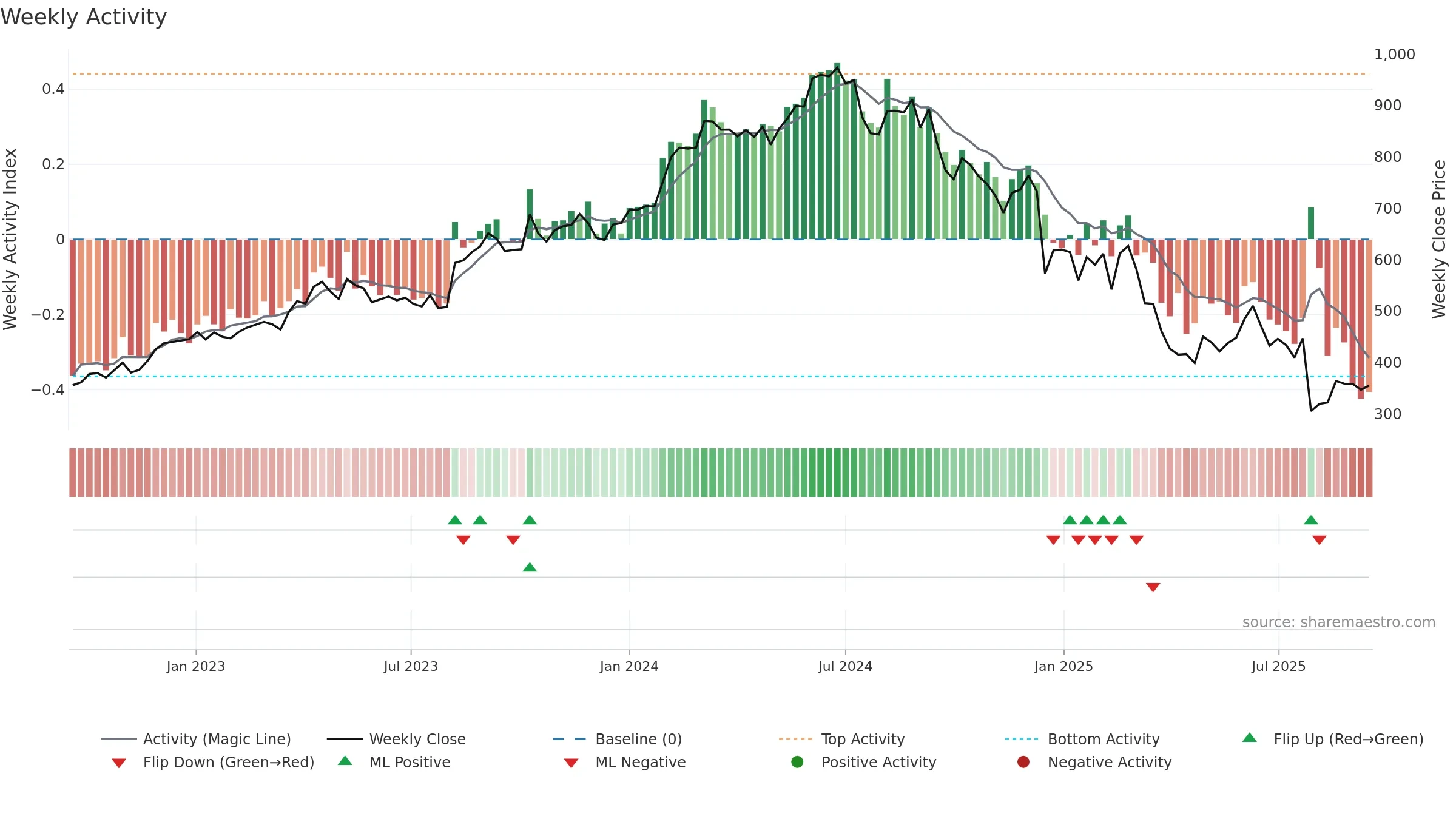Toggle the ML Negative legend entry

[625, 762]
